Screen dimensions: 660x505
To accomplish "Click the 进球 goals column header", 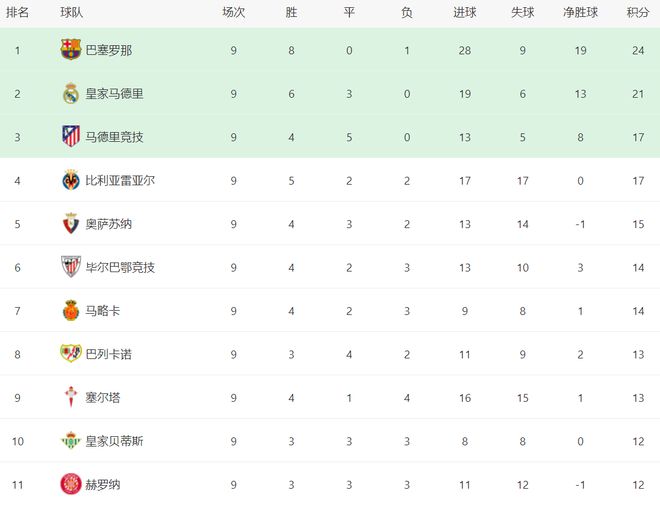I will [x=465, y=13].
